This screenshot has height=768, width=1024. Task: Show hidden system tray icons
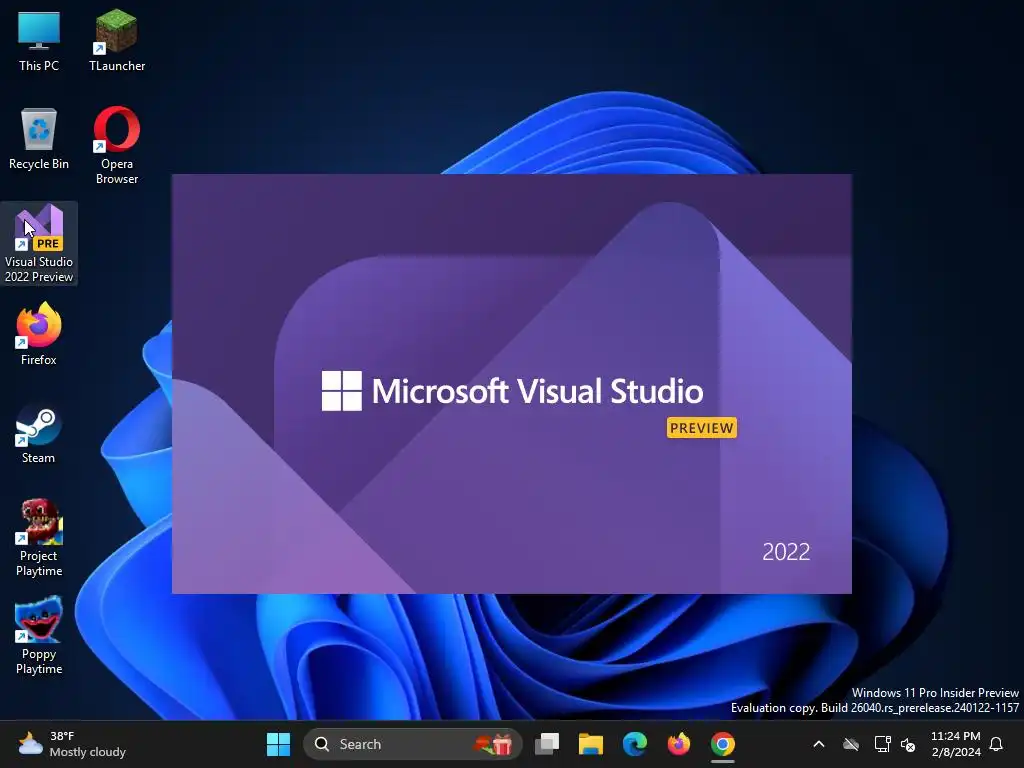[818, 744]
